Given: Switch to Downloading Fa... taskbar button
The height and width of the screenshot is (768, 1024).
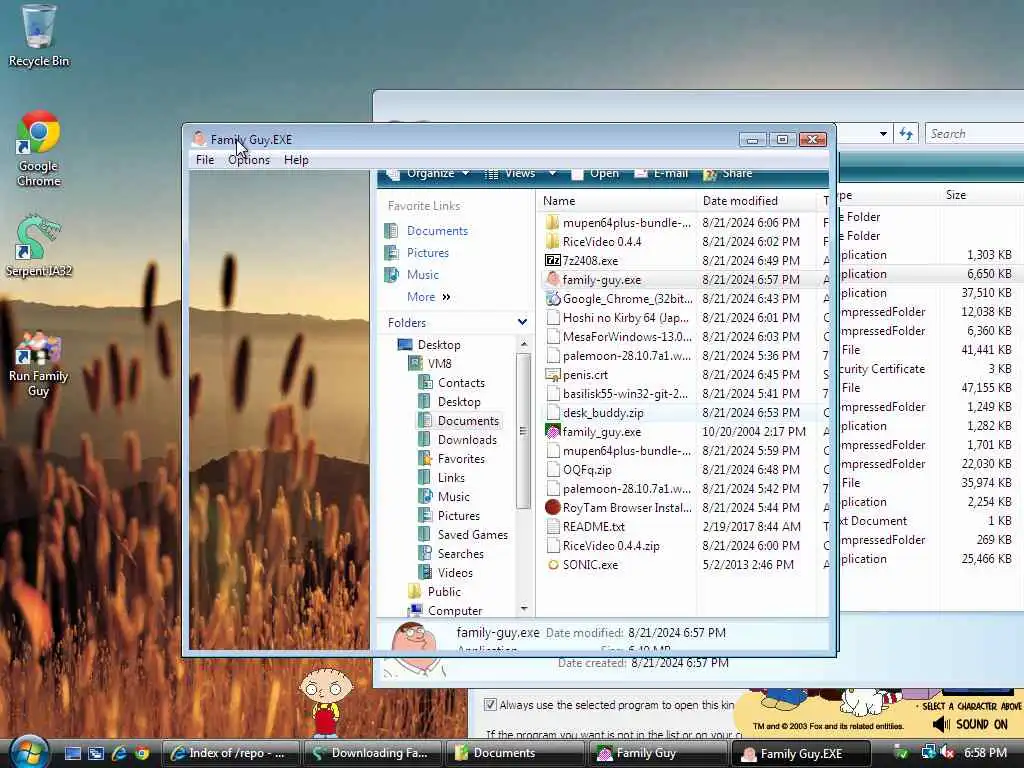Looking at the screenshot, I should point(371,753).
